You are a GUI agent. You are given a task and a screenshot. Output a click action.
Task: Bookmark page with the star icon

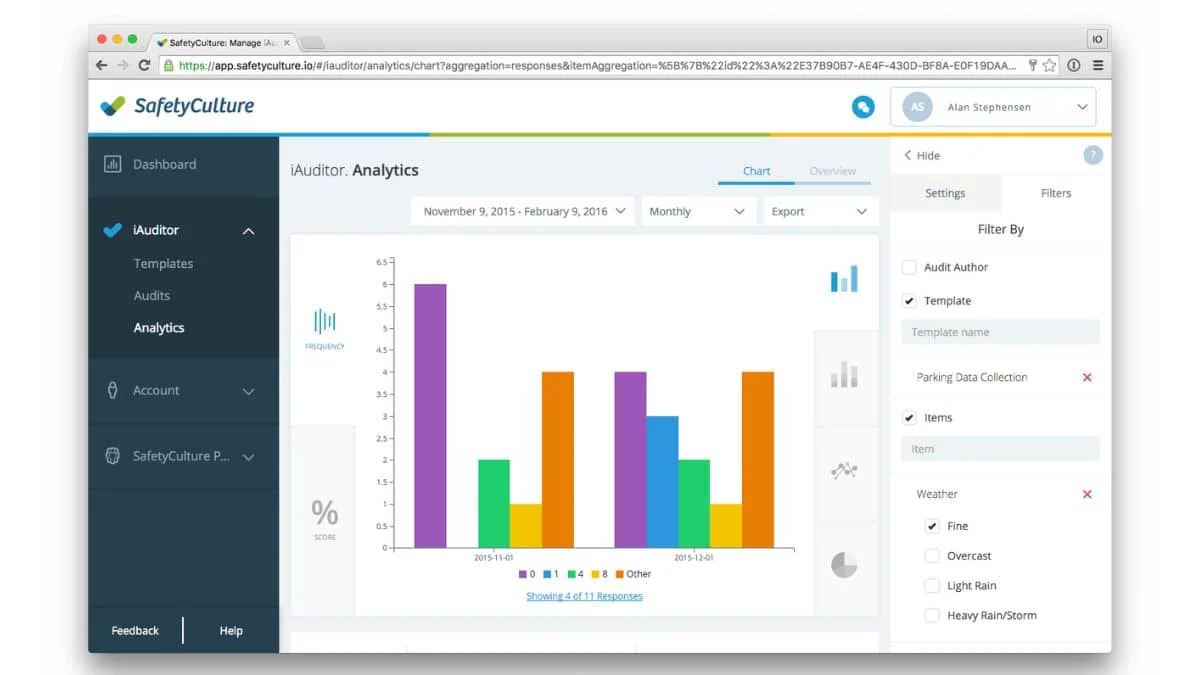pyautogui.click(x=1049, y=65)
